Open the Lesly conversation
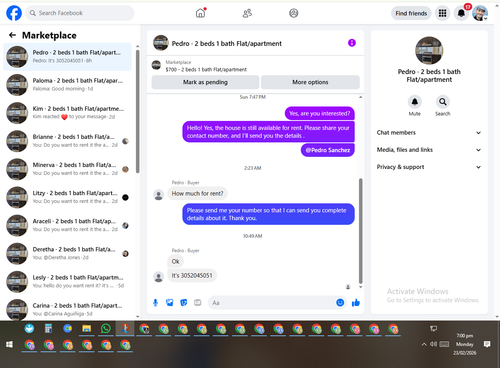This screenshot has width=500, height=368. point(68,281)
